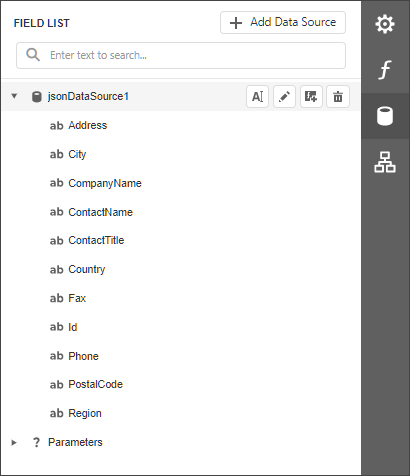This screenshot has height=476, width=410.
Task: Rename jsonDataSource1 with the text icon
Action: click(257, 97)
